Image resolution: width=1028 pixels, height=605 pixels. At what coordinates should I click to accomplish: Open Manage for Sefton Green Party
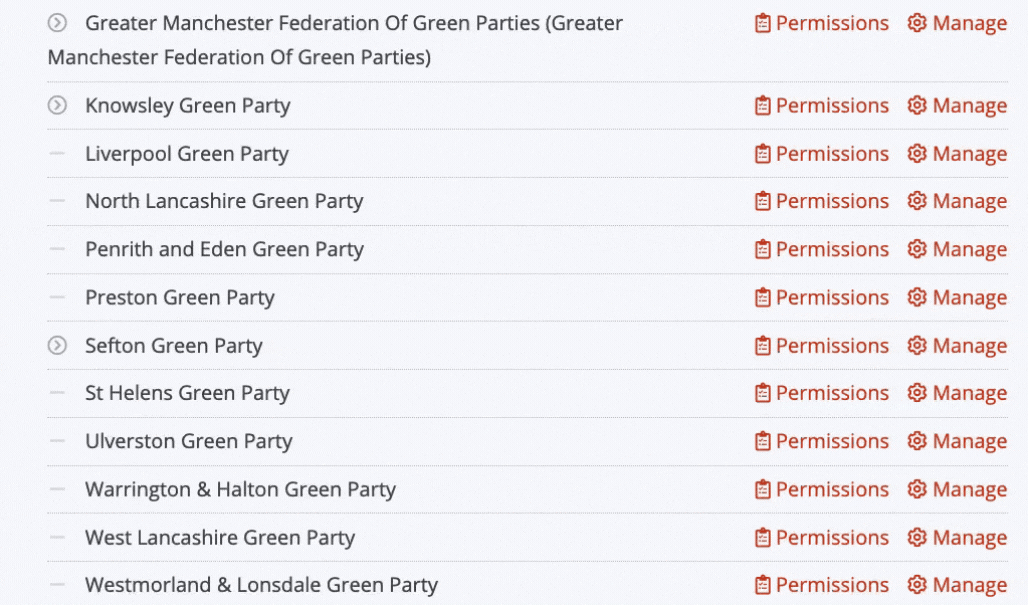957,345
